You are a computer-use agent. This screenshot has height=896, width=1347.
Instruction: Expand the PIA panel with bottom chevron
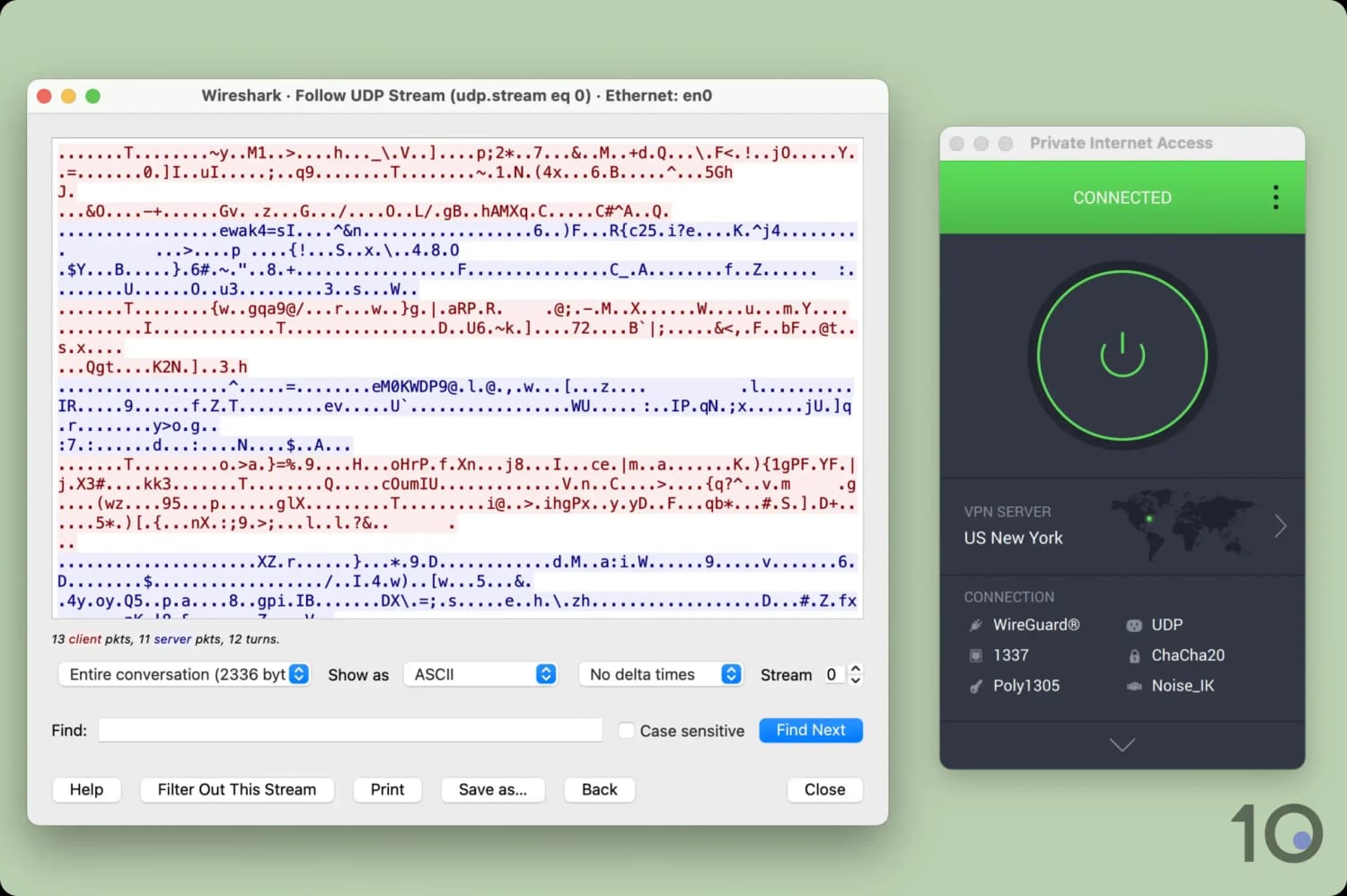coord(1122,744)
